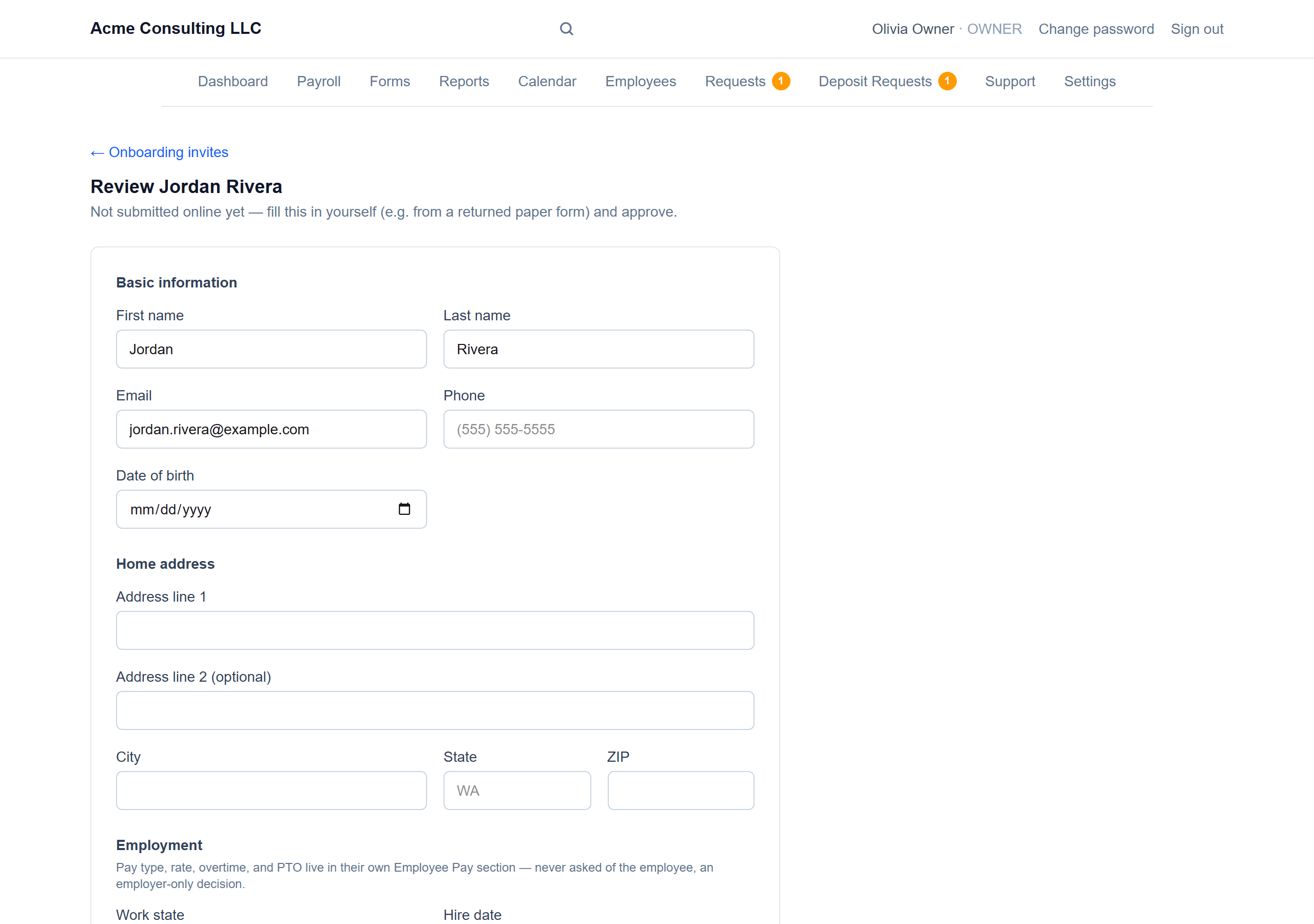Image resolution: width=1314 pixels, height=924 pixels.
Task: Click the Review Jordan Rivera heading
Action: pos(186,187)
